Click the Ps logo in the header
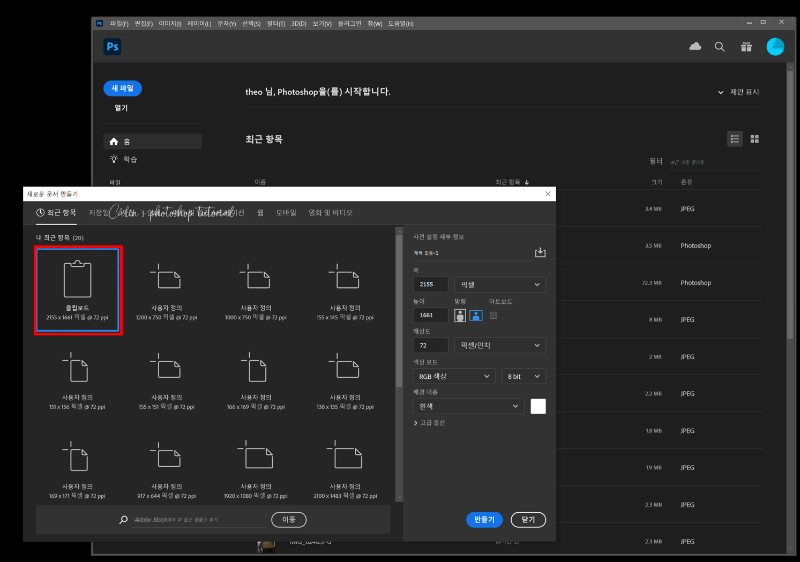 pyautogui.click(x=112, y=46)
